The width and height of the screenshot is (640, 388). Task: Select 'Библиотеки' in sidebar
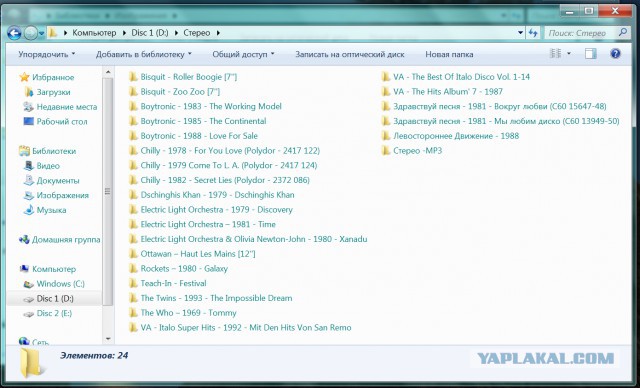click(x=47, y=151)
